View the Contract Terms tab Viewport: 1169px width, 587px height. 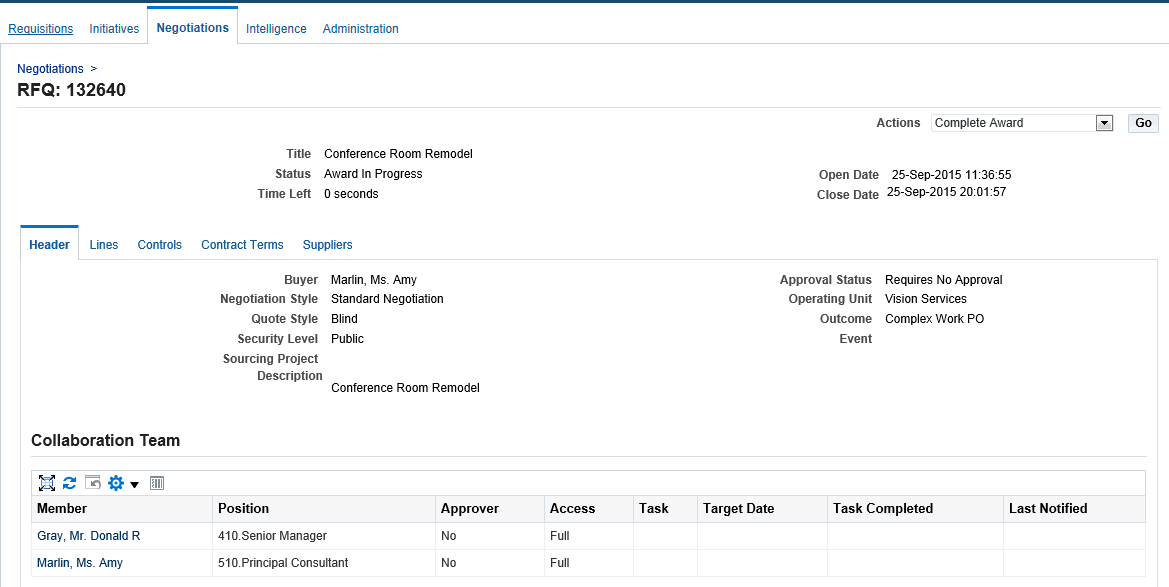(x=242, y=245)
